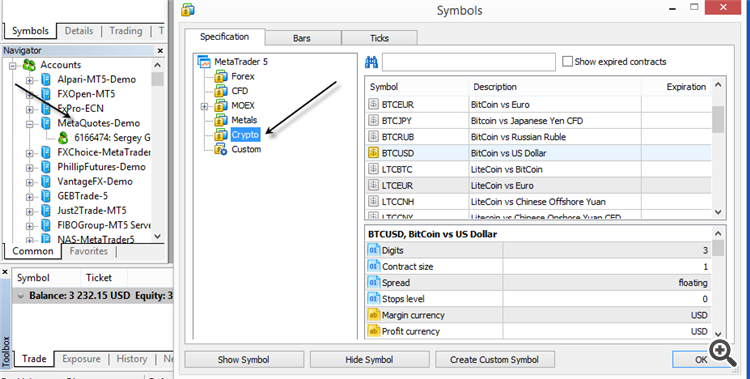The width and height of the screenshot is (750, 379).
Task: Open the Favorites tab in Navigator
Action: tap(88, 251)
